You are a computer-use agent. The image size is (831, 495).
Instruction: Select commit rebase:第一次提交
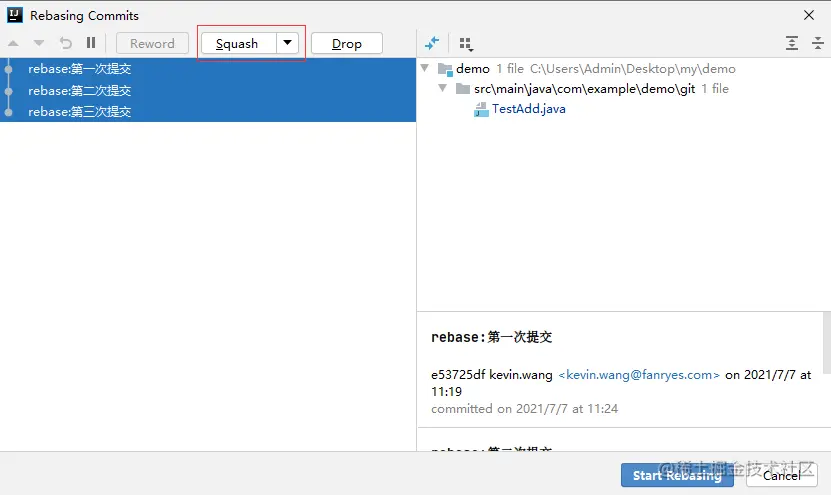click(x=208, y=69)
